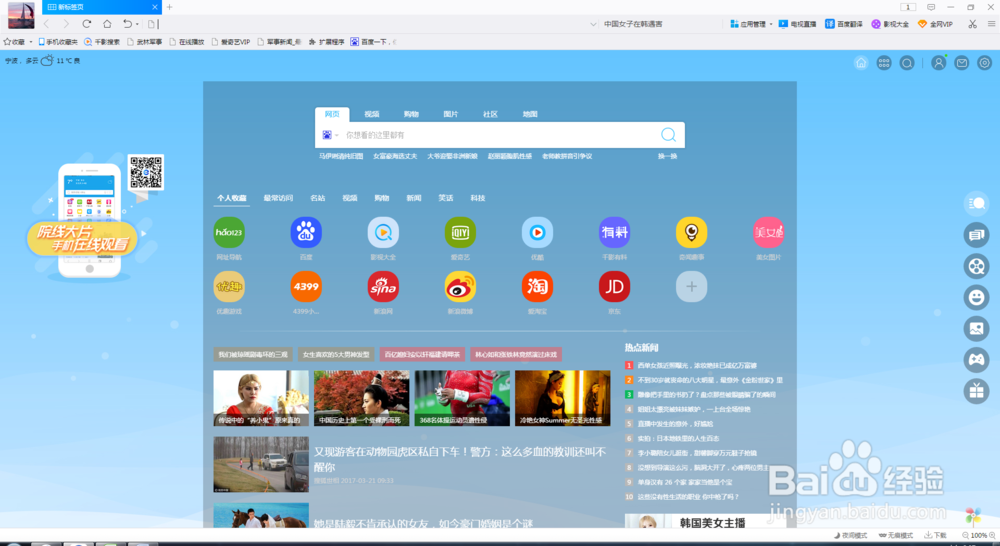Open the hamburger main menu icon
The image size is (1000, 546).
point(992,24)
